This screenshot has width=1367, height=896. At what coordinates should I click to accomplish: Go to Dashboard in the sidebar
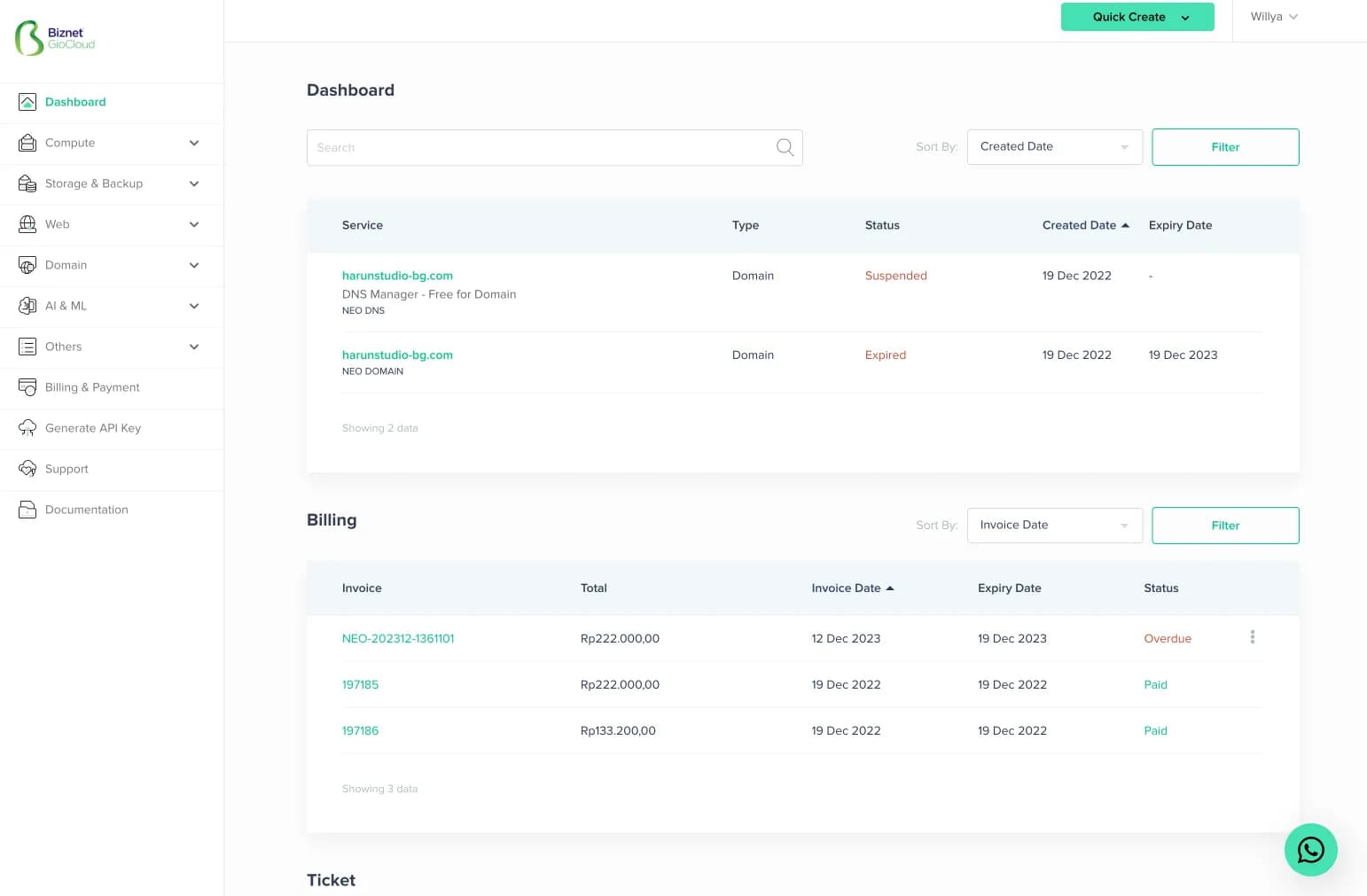[75, 102]
